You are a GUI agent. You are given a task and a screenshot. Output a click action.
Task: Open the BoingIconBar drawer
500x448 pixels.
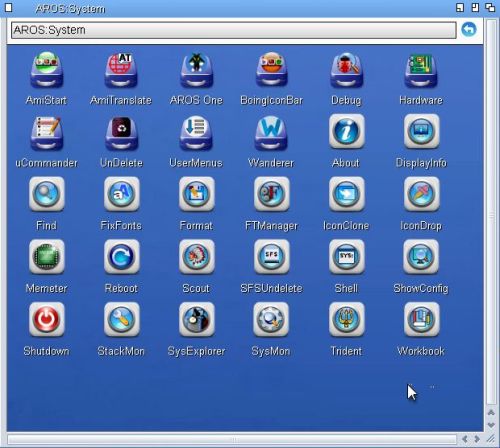[271, 70]
